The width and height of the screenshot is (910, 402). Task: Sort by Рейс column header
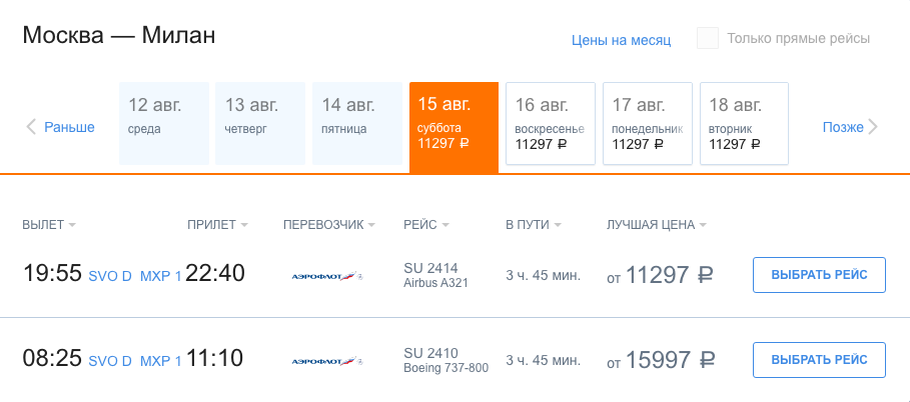[x=425, y=224]
